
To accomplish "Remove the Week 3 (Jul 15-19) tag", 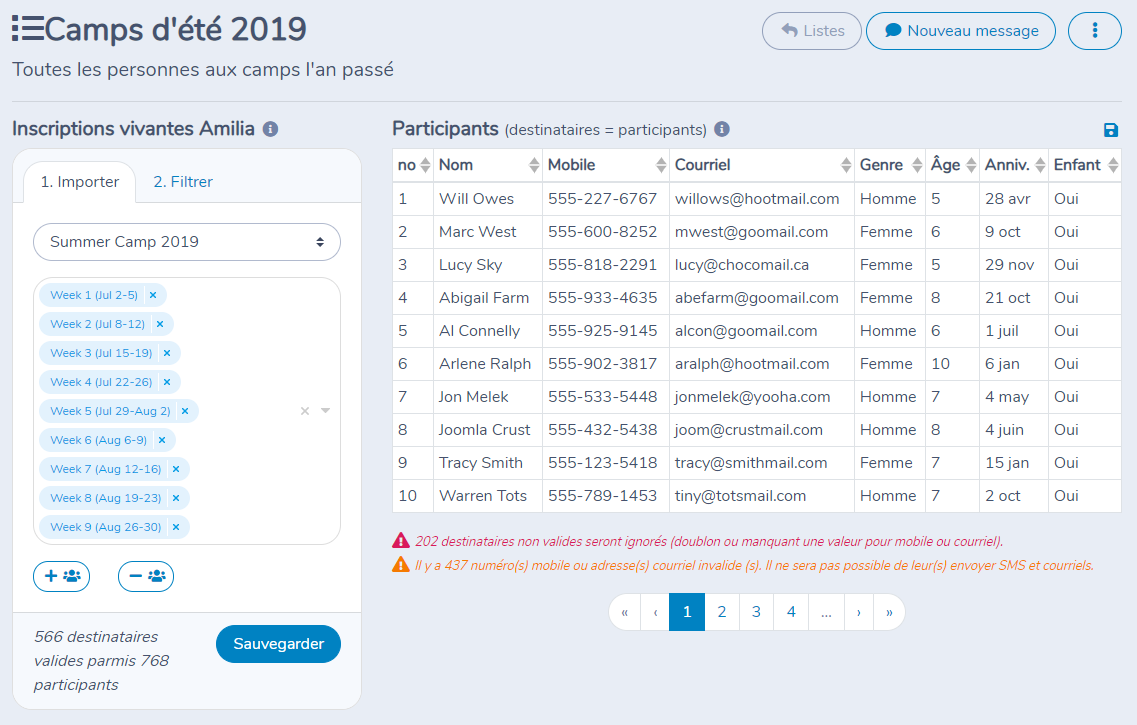I will click(x=167, y=353).
